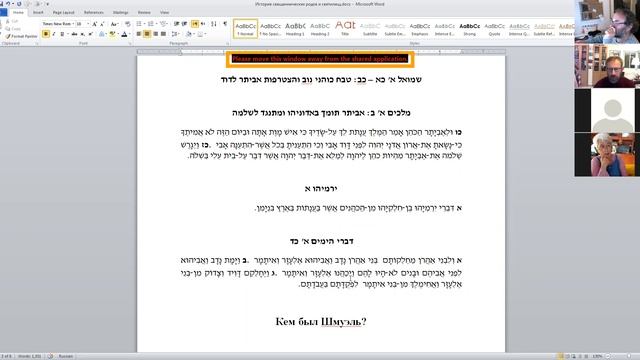640x360 pixels.
Task: Center the text alignment
Action: click(x=147, y=34)
